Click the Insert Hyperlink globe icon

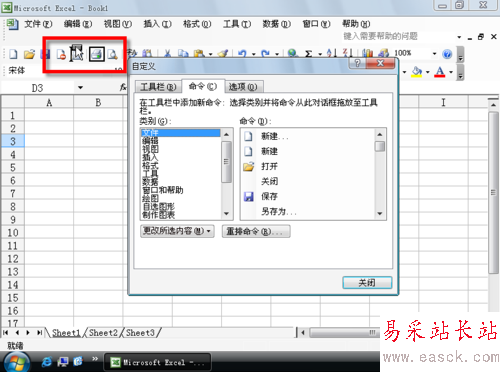point(293,53)
